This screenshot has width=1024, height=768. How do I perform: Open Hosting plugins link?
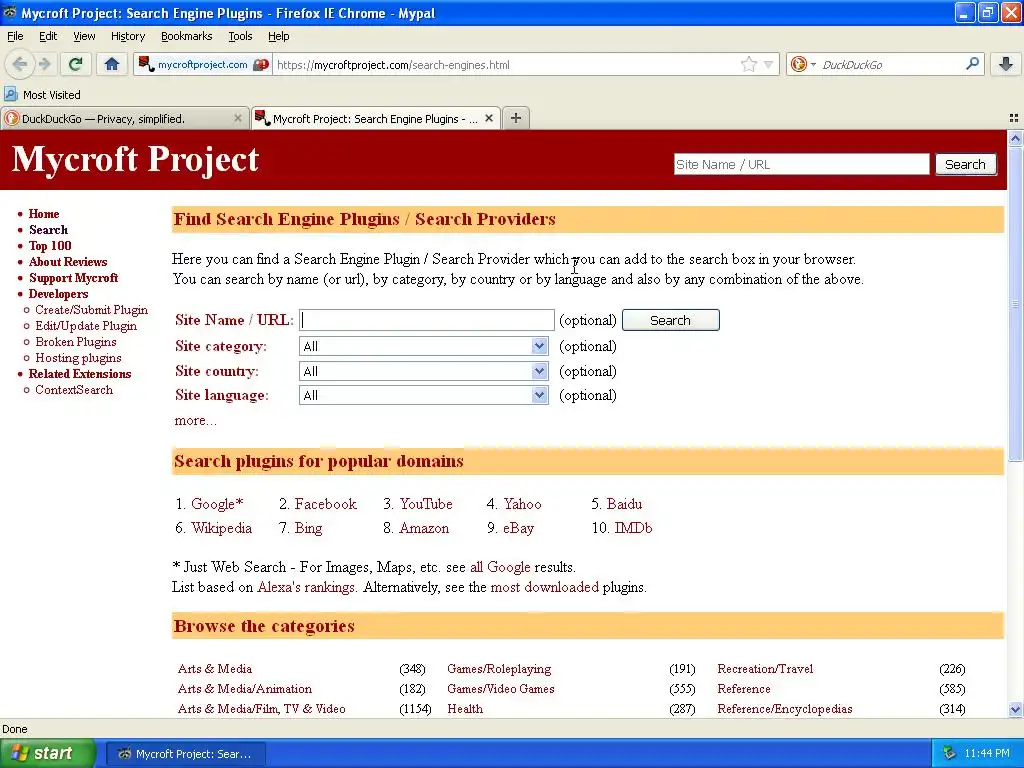click(78, 358)
